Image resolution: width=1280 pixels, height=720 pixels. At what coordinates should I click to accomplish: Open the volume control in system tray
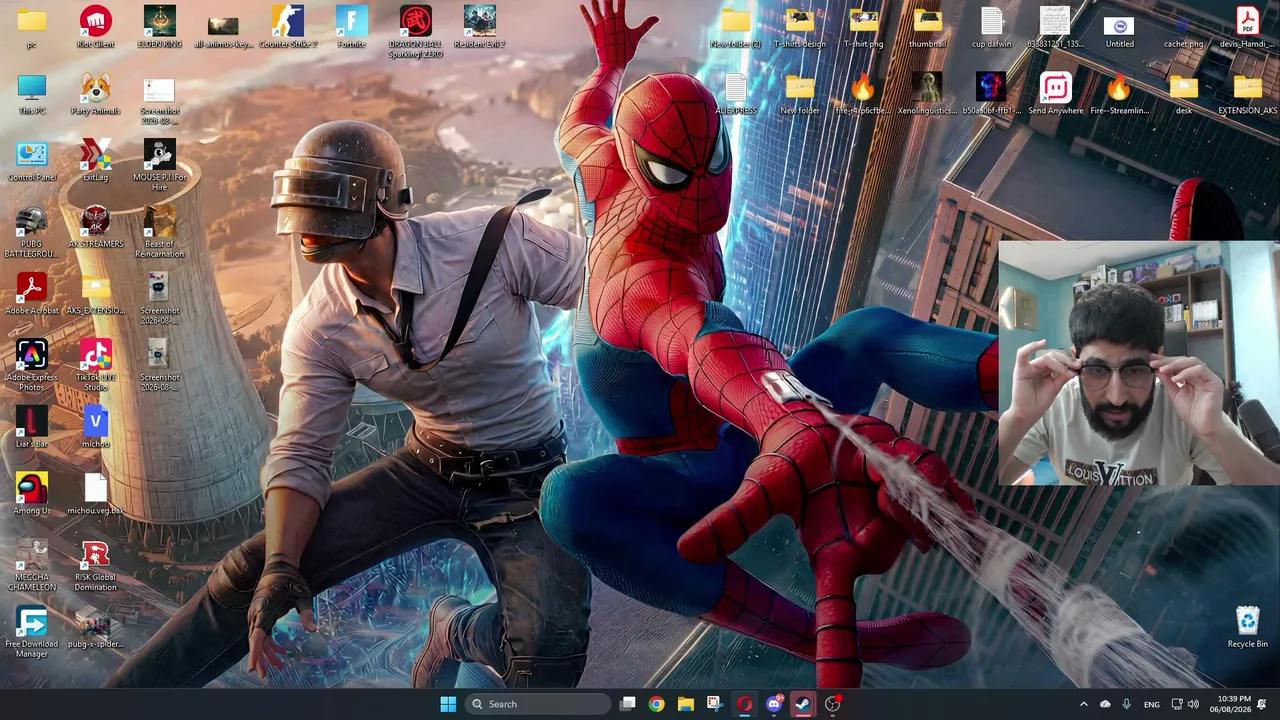(x=1193, y=704)
